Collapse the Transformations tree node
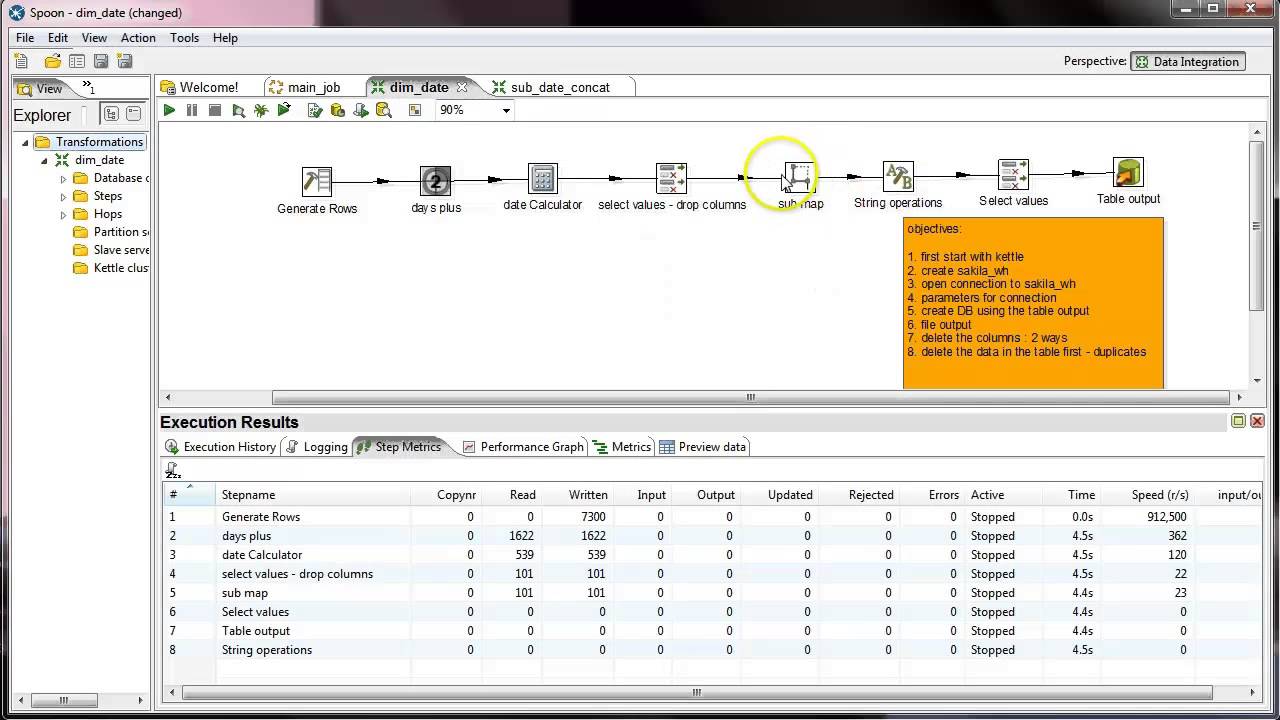 (25, 142)
